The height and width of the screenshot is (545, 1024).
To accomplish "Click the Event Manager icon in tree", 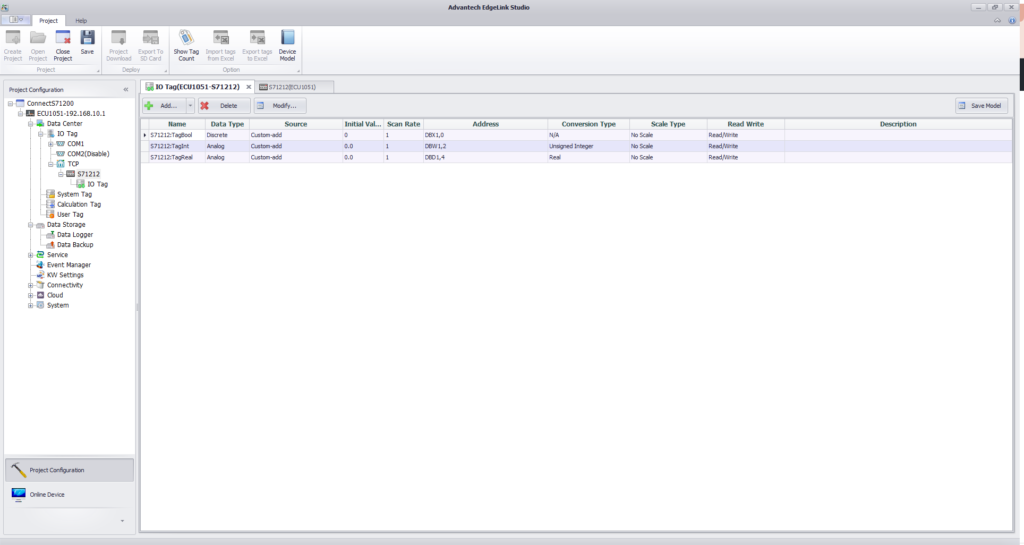I will 40,265.
